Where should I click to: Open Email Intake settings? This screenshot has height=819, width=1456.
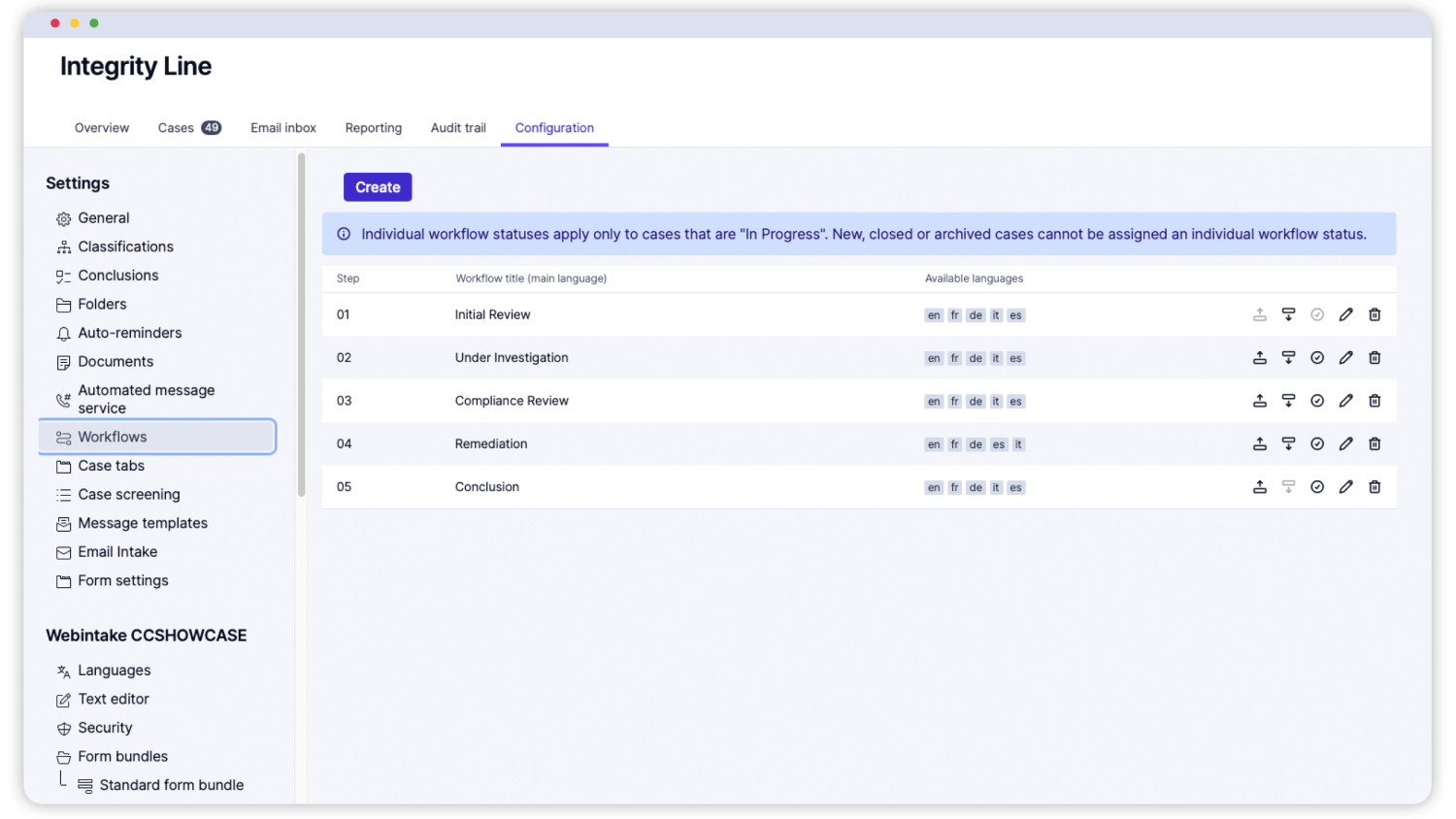coord(117,552)
